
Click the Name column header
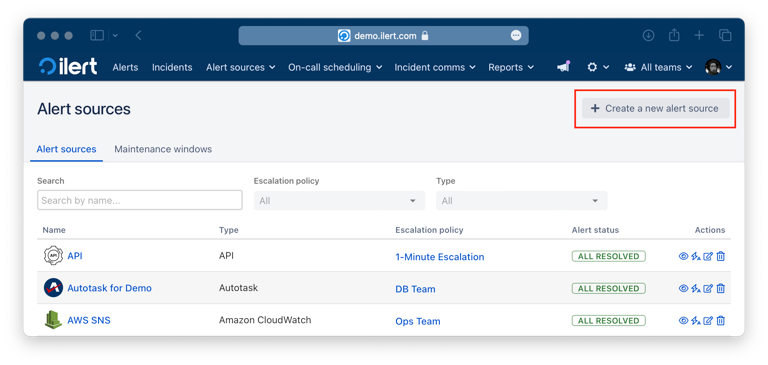54,230
